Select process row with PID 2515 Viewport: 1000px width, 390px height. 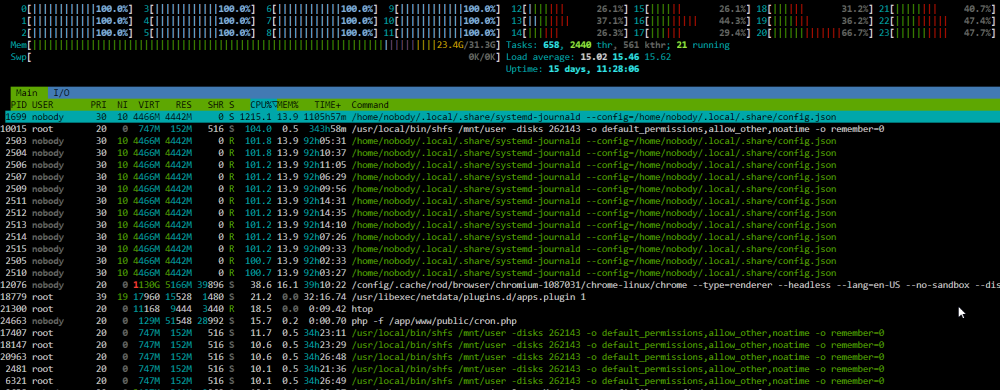click(500, 248)
